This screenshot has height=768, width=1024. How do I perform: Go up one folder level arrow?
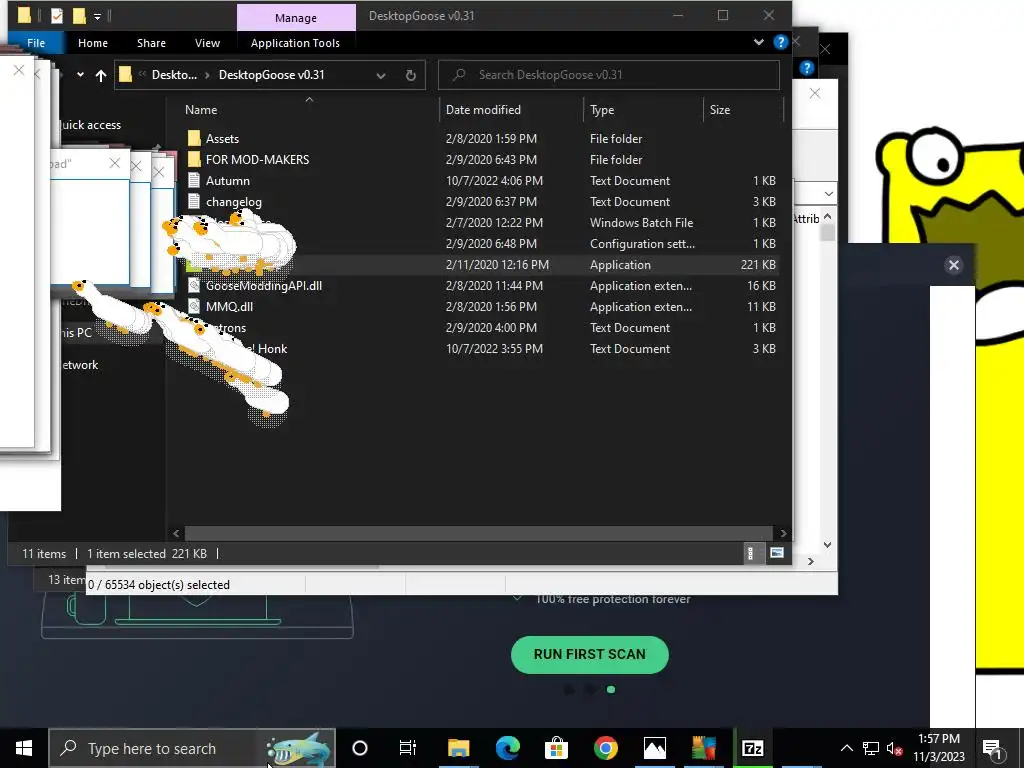101,75
